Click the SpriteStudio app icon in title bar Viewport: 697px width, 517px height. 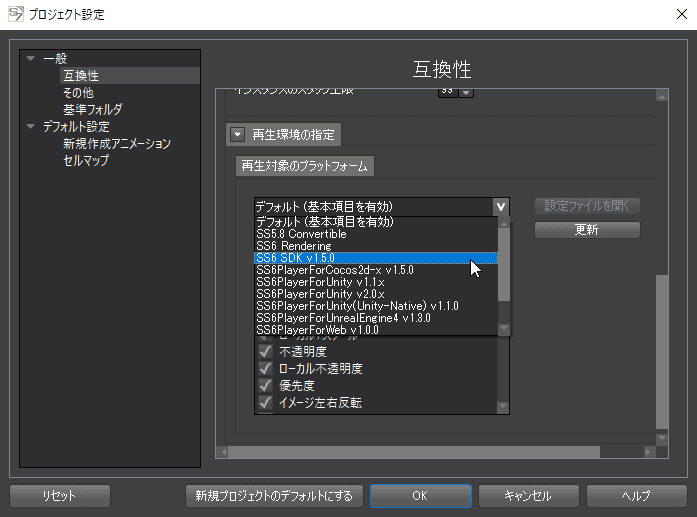point(16,14)
